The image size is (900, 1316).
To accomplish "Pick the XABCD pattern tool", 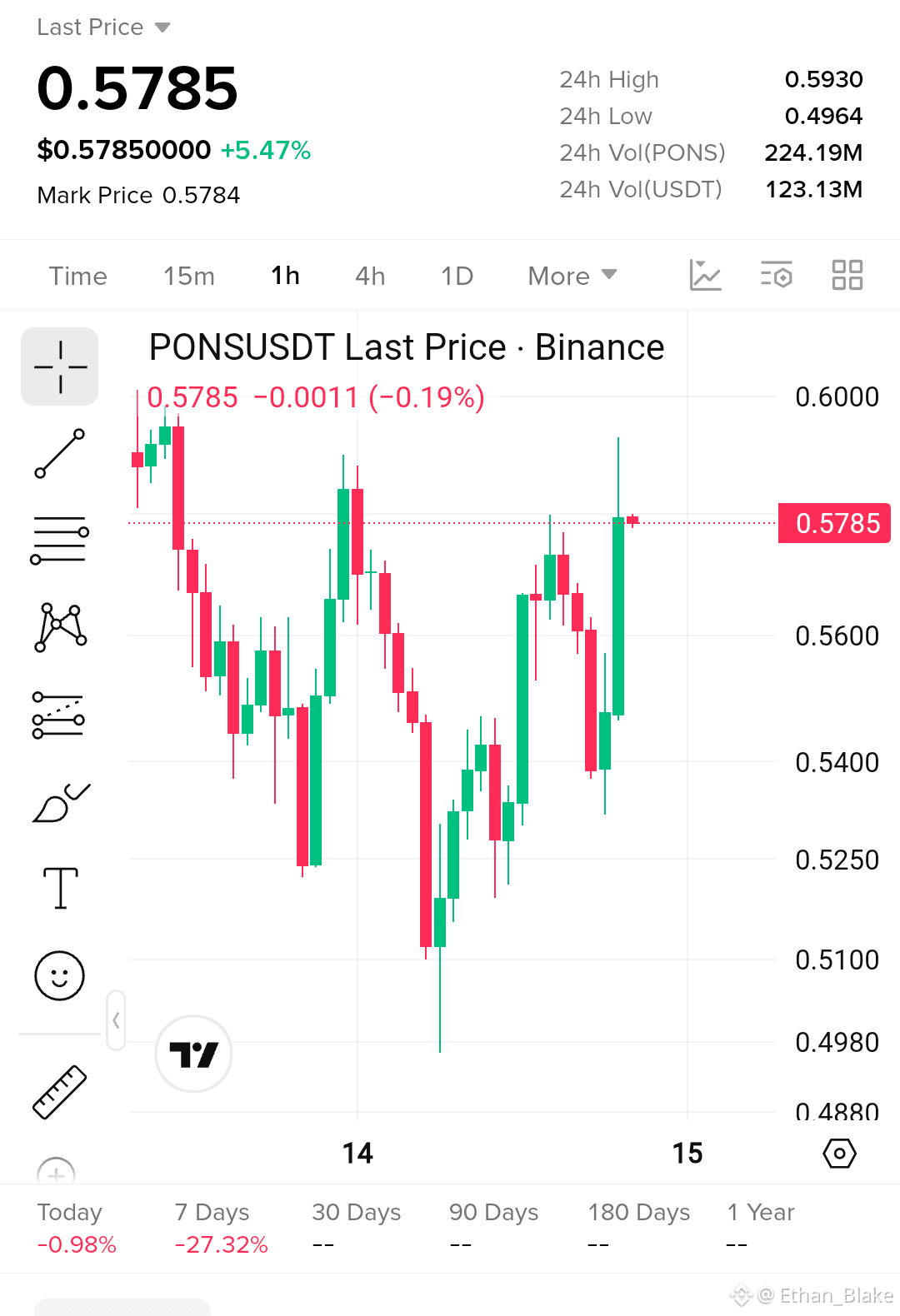I will 60,627.
